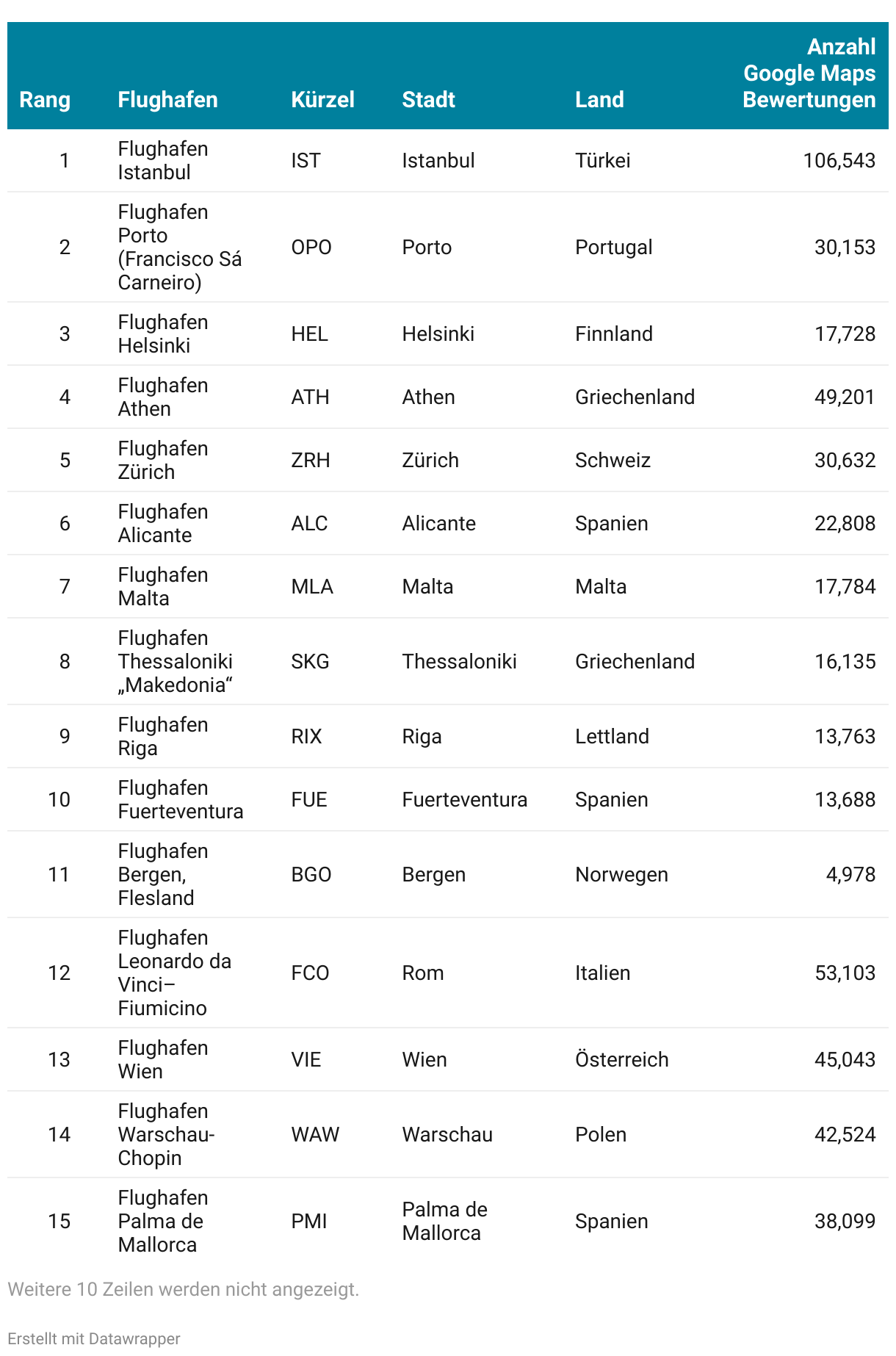
Task: Select the RIX airport code cell
Action: click(306, 737)
